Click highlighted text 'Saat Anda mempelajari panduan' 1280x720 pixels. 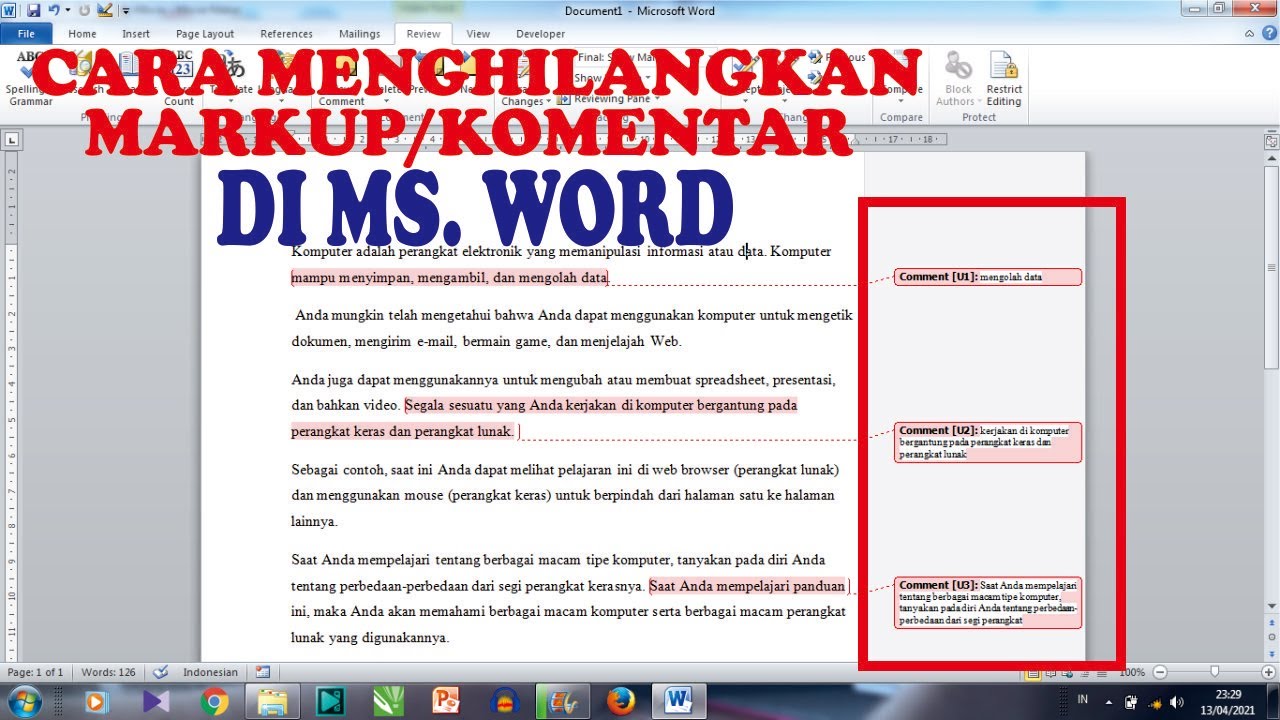point(748,586)
